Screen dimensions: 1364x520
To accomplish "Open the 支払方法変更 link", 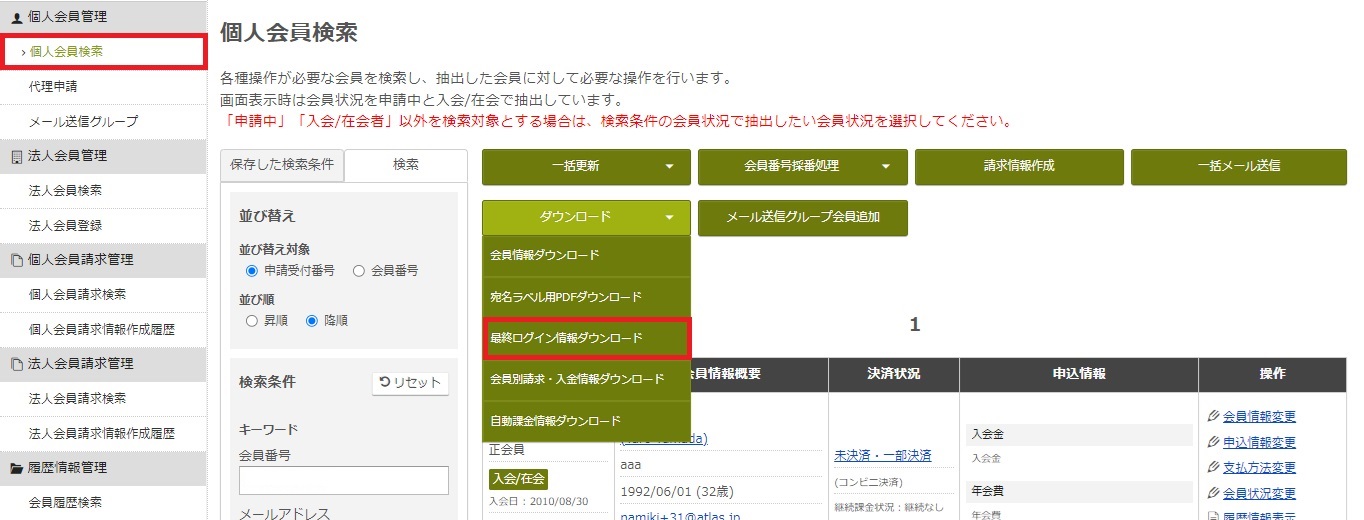I will click(1259, 467).
